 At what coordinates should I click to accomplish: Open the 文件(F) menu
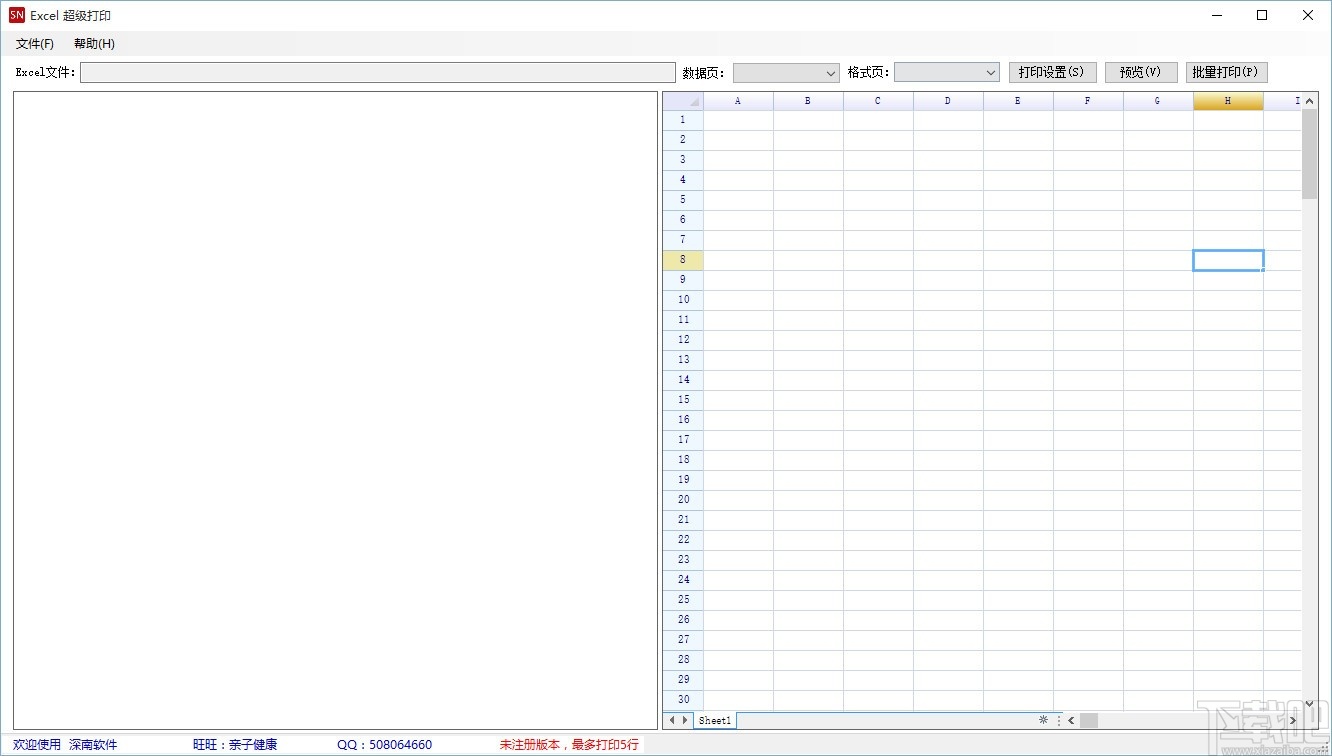pos(35,44)
